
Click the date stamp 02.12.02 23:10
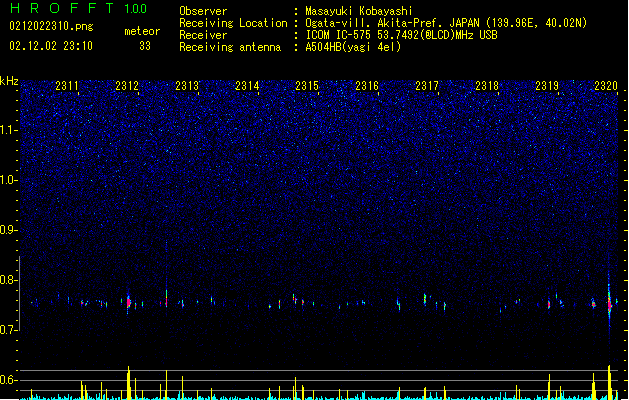point(51,46)
